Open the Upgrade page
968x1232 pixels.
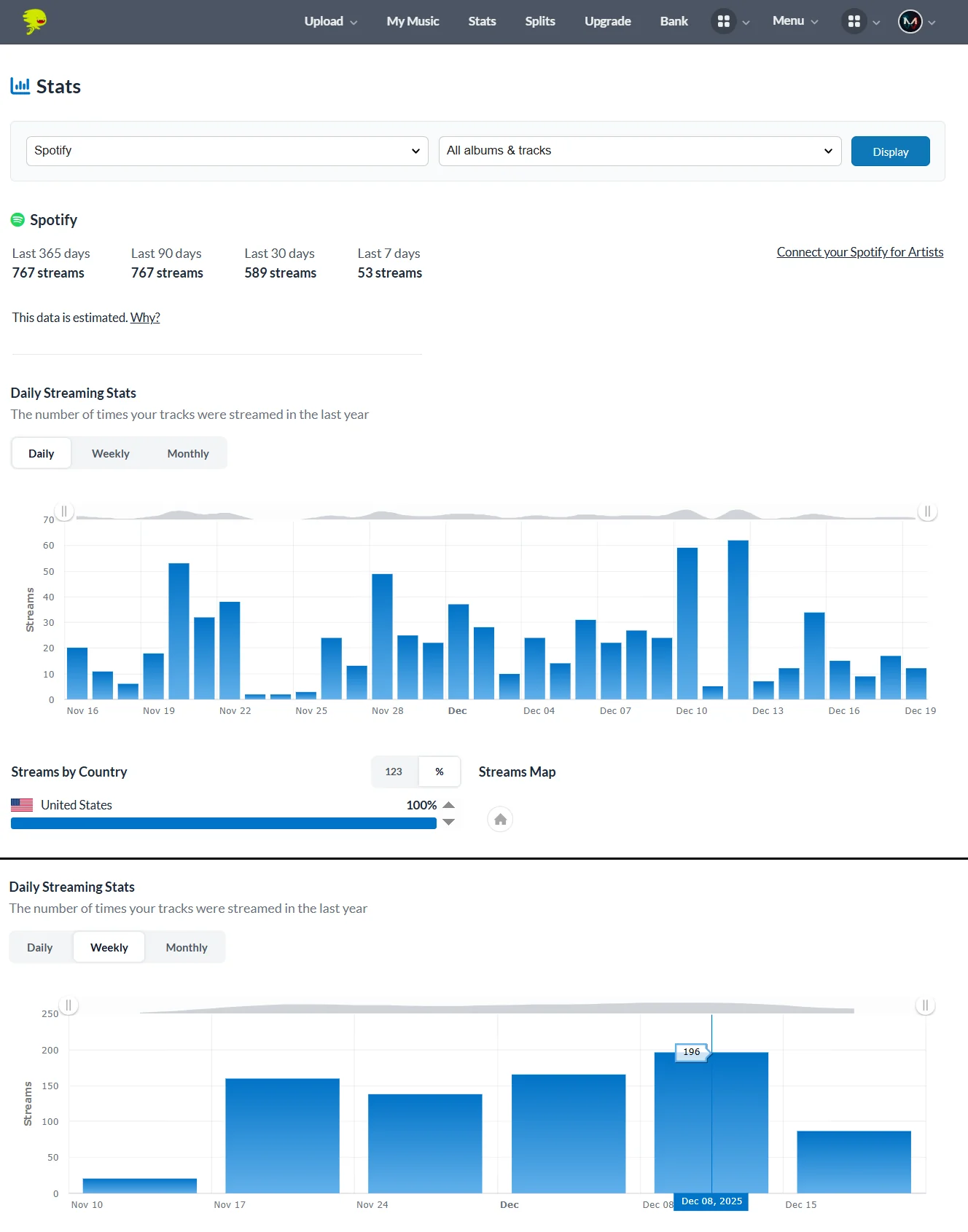point(608,21)
